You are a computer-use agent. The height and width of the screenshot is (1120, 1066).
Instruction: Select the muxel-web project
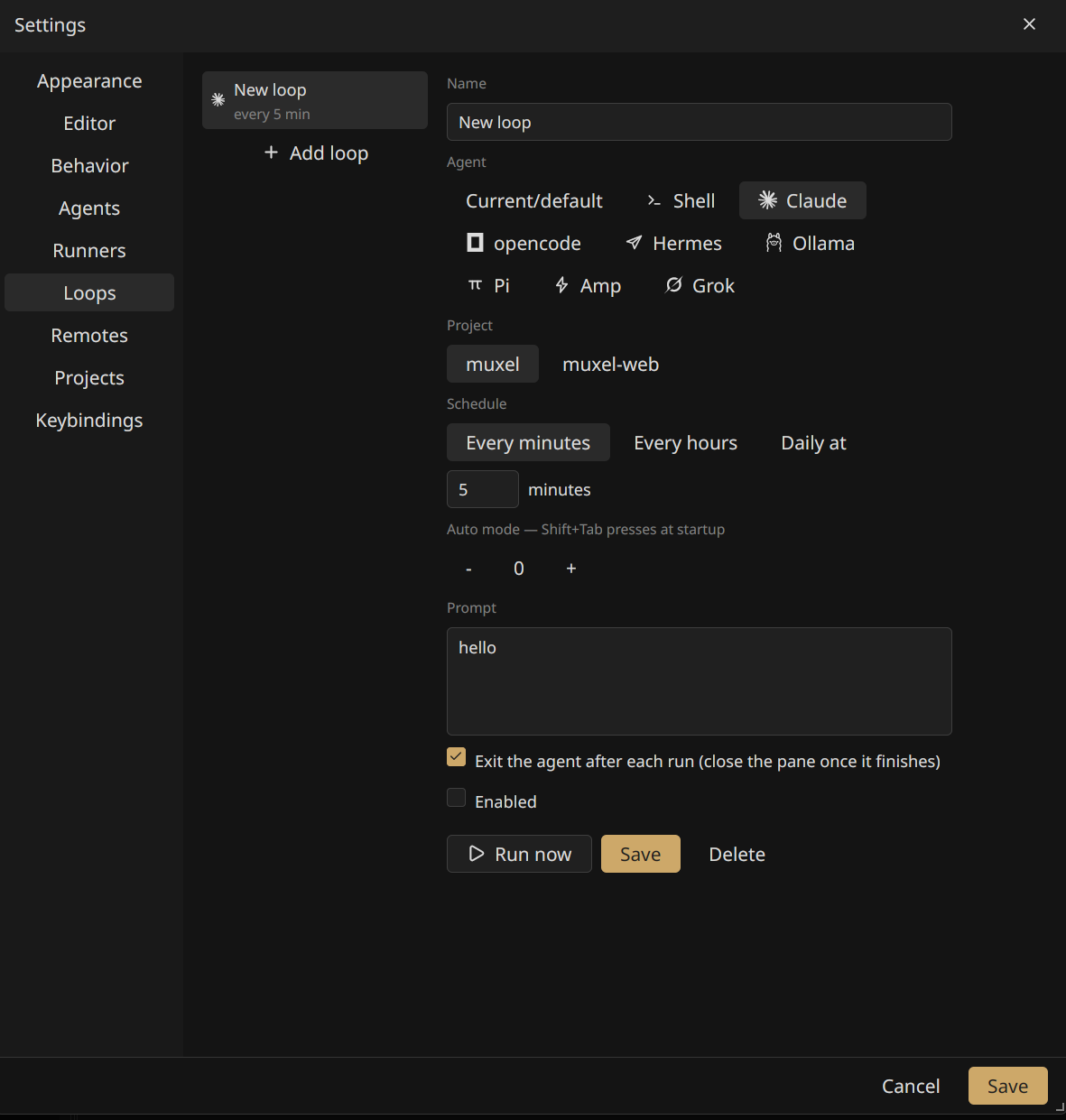point(610,364)
